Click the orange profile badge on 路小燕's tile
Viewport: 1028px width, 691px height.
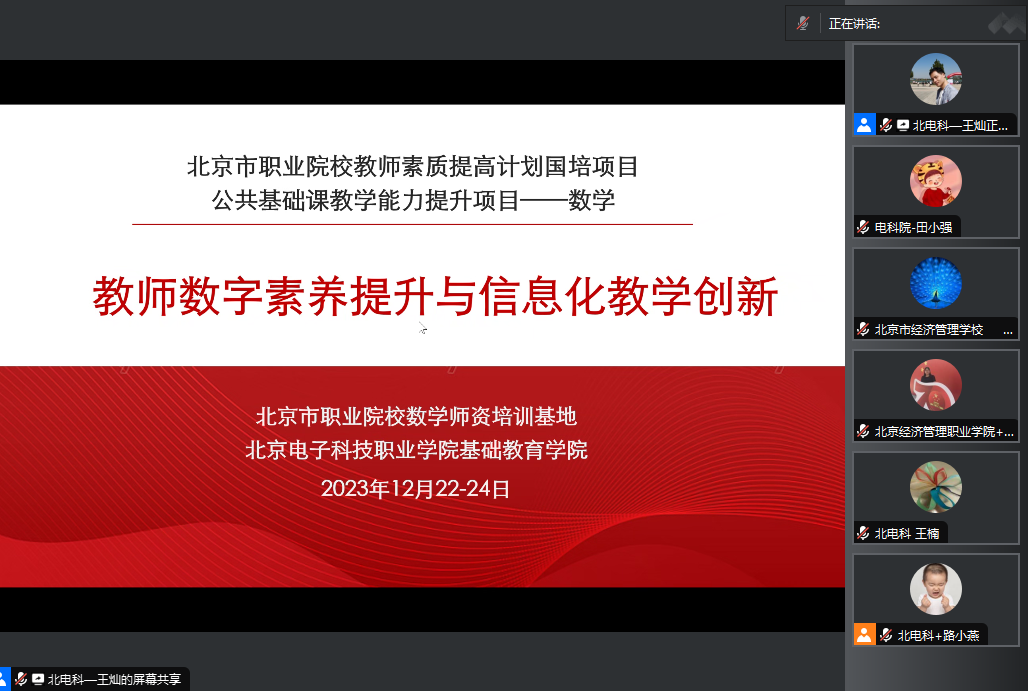pos(866,634)
